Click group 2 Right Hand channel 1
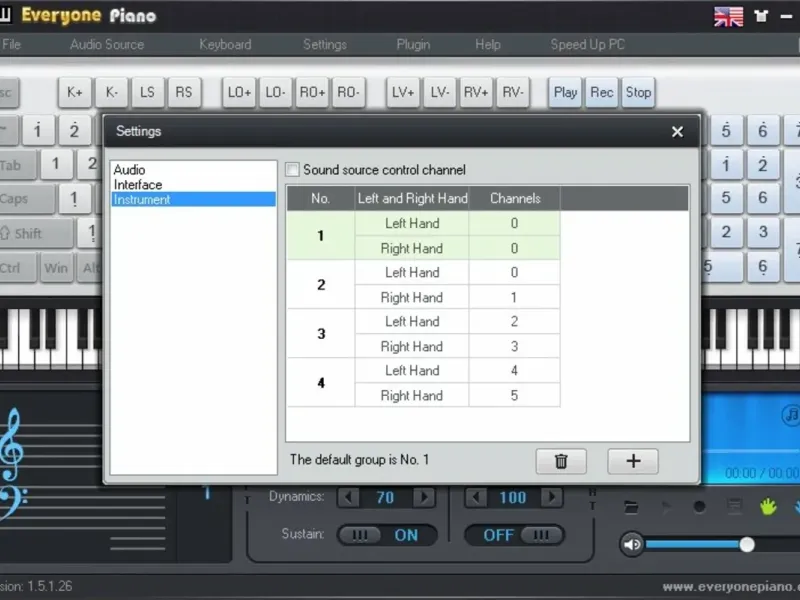Viewport: 800px width, 600px height. click(x=514, y=297)
